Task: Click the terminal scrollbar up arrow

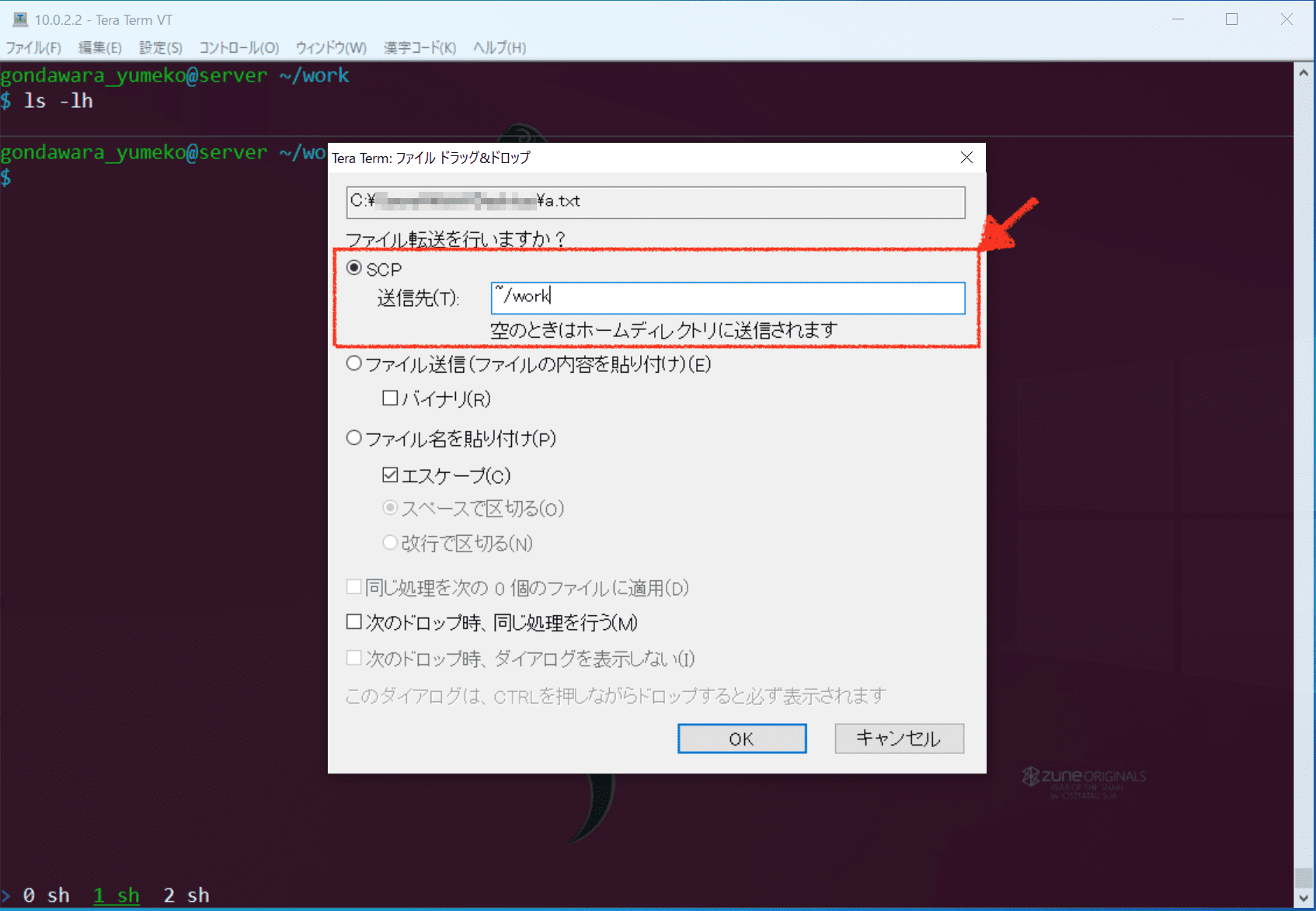Action: [x=1304, y=72]
